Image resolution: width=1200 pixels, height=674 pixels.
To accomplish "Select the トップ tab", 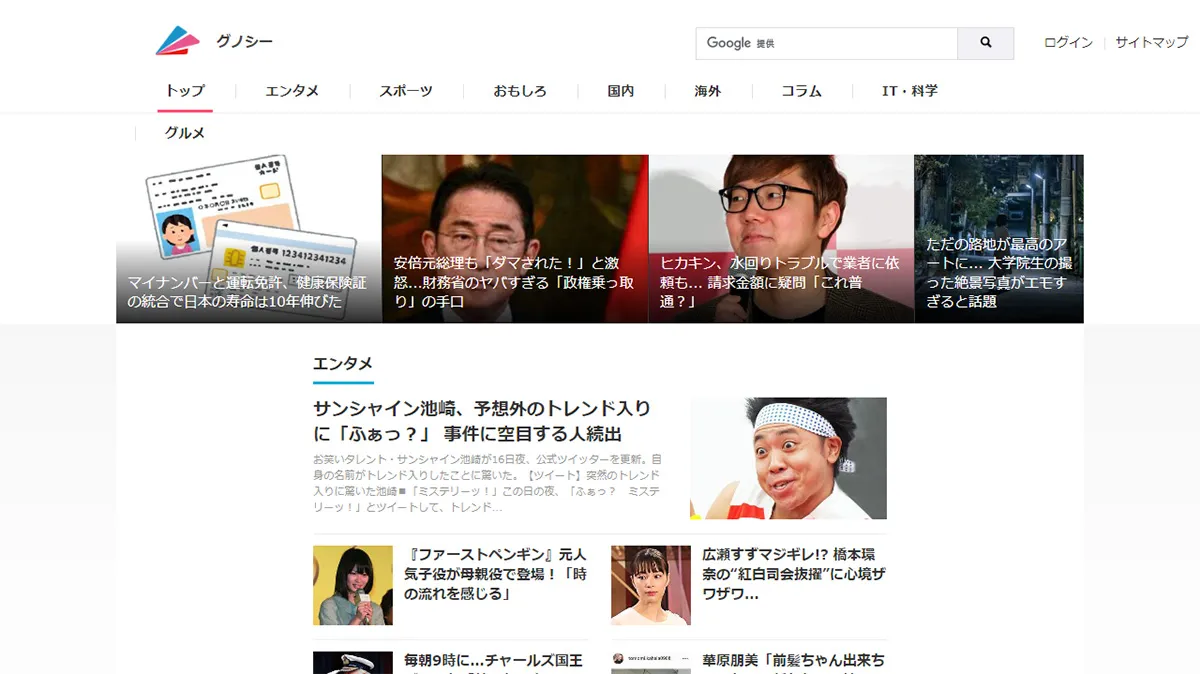I will (x=184, y=91).
